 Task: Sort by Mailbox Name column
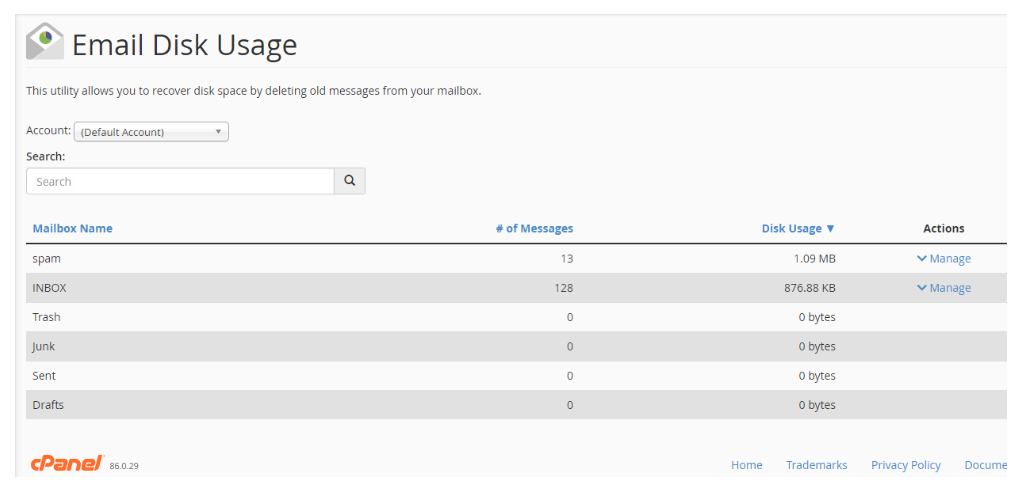point(72,228)
